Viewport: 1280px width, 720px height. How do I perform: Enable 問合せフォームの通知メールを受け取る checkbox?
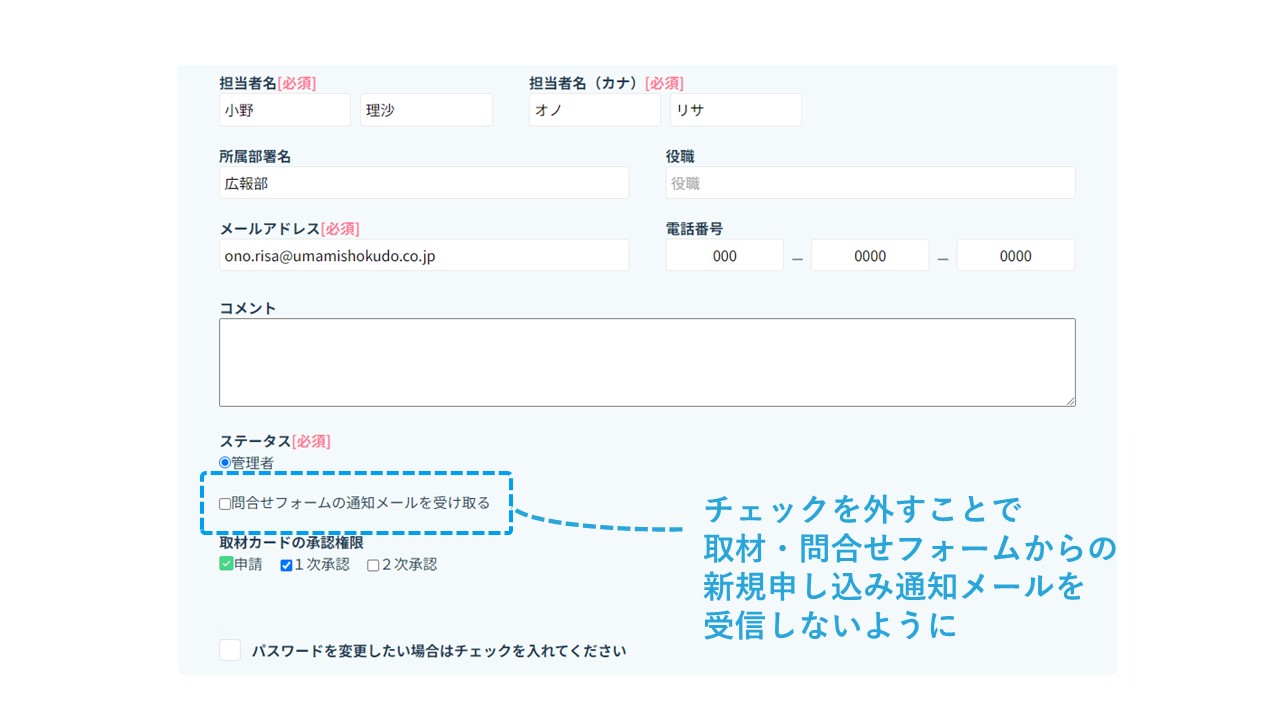tap(225, 504)
